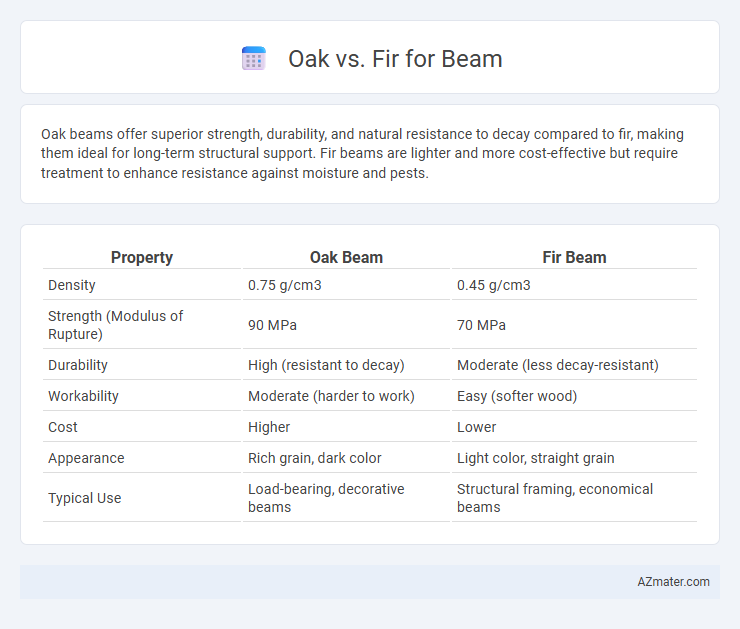Click 'Moderate (less decay-resistant)' cell
This screenshot has width=740, height=629.
coord(557,365)
